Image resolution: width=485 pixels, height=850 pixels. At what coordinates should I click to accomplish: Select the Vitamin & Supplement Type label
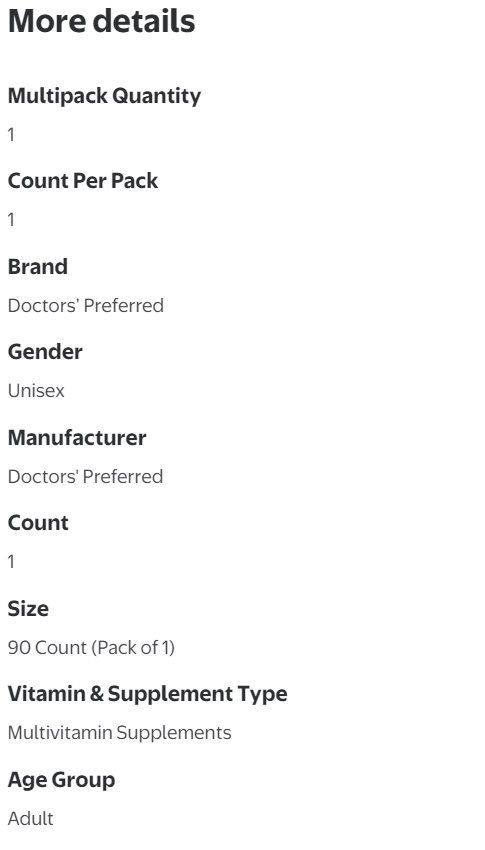[x=147, y=694]
